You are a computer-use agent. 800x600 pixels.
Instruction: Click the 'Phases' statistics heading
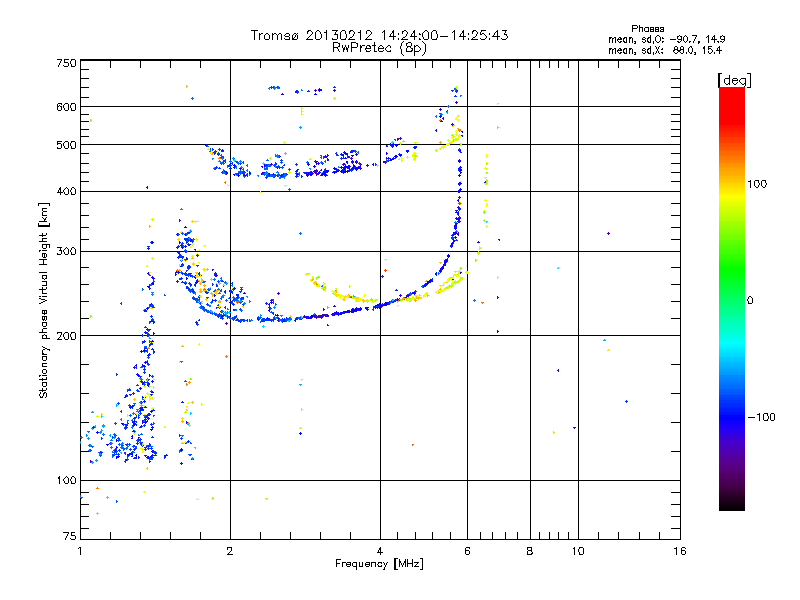(647, 29)
